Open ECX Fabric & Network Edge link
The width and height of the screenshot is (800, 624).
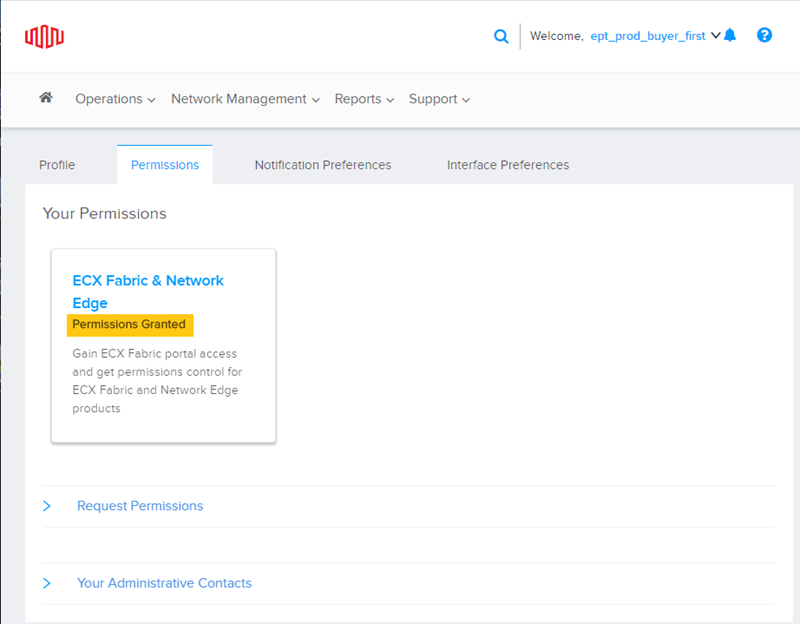[x=148, y=291]
